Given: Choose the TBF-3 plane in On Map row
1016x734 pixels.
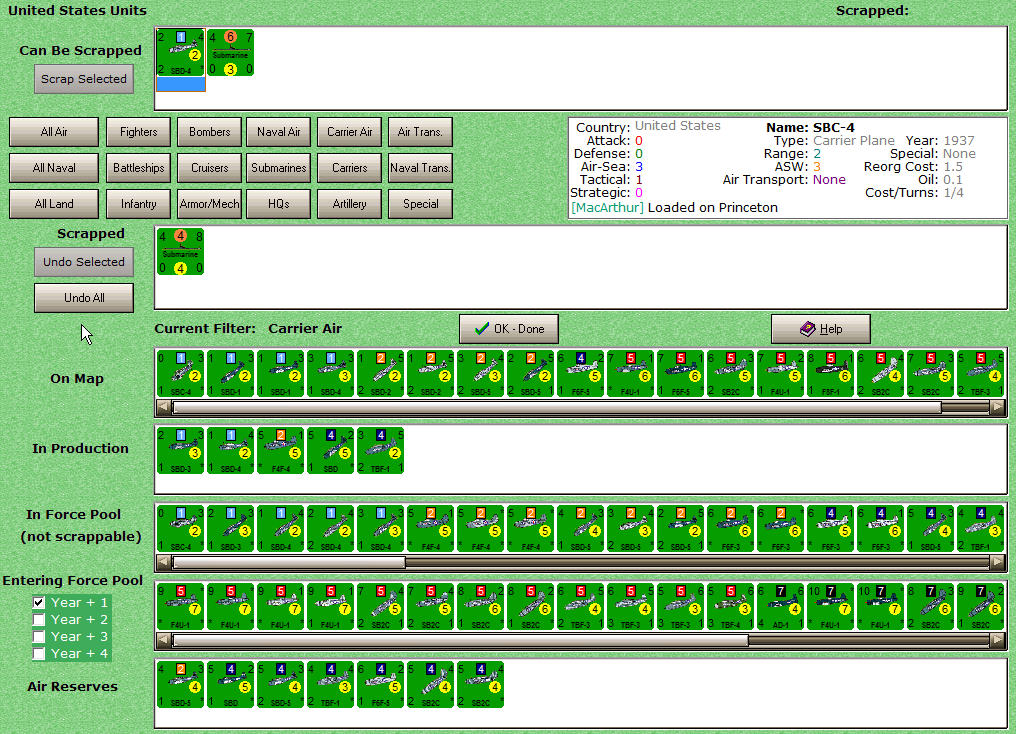Looking at the screenshot, I should pyautogui.click(x=980, y=374).
